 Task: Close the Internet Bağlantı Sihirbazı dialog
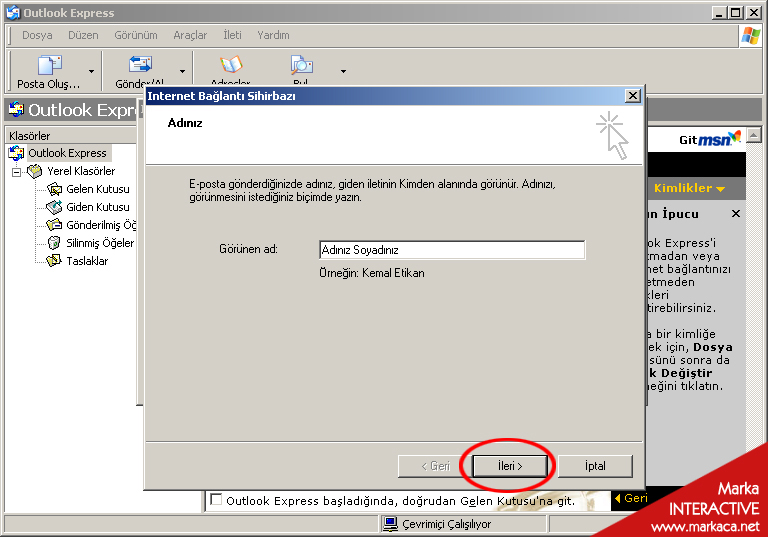pos(633,96)
